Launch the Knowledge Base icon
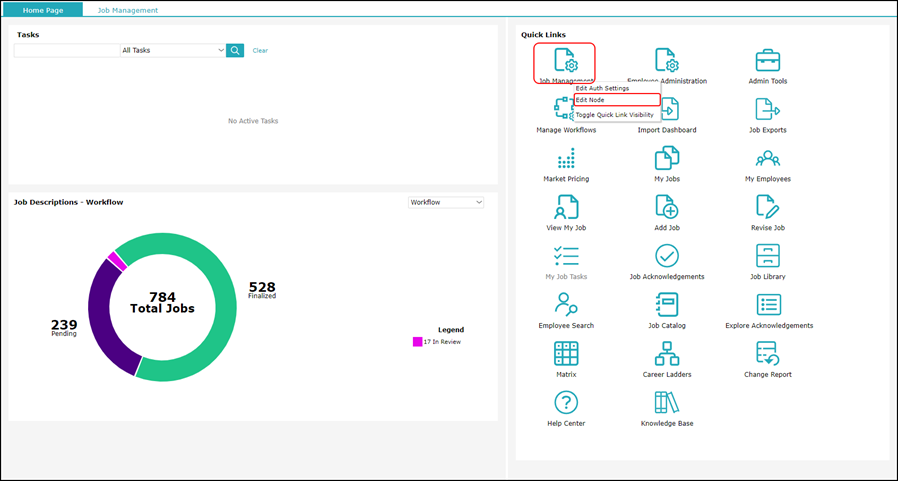This screenshot has width=899, height=481. click(x=666, y=402)
